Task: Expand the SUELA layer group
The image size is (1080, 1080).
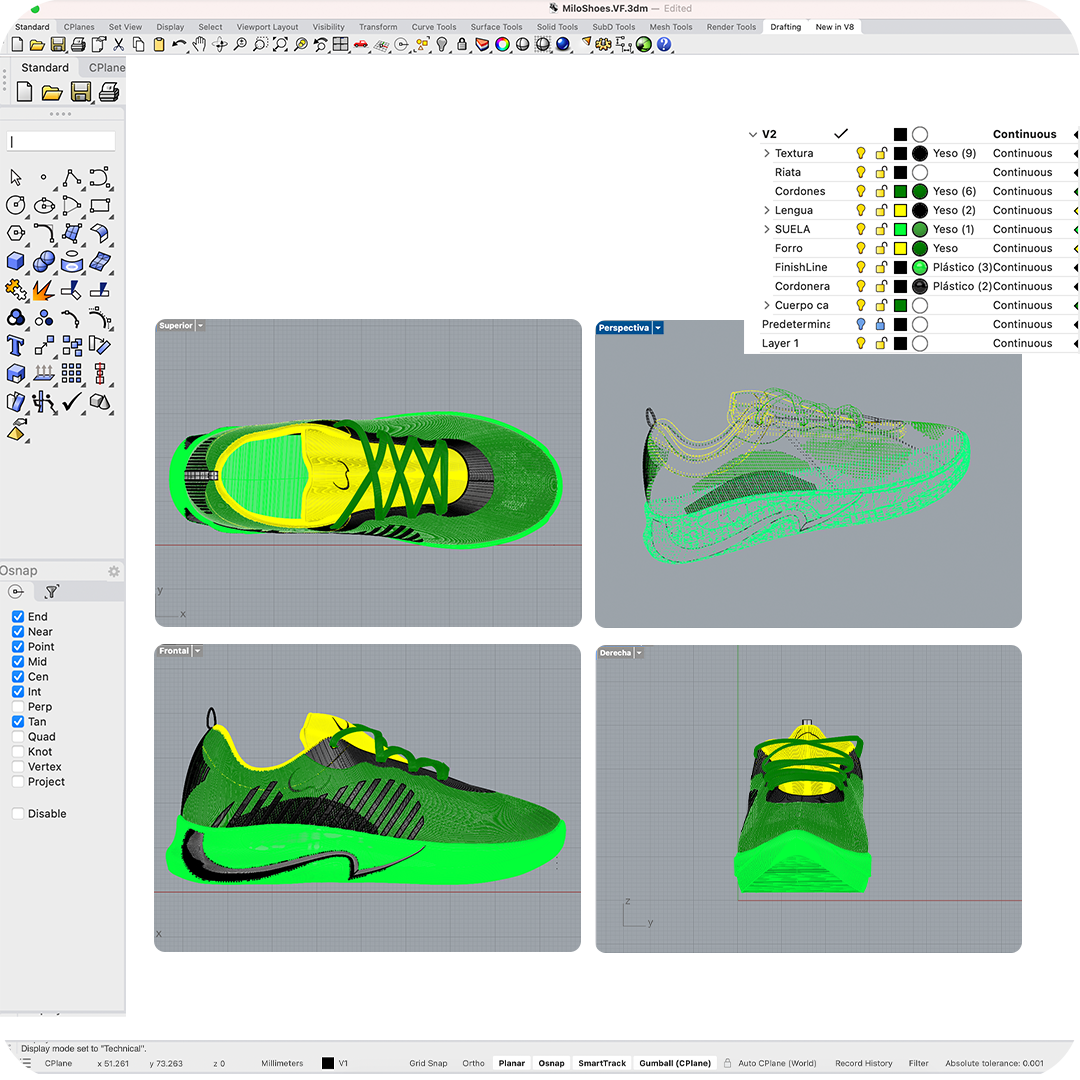Action: click(x=767, y=229)
